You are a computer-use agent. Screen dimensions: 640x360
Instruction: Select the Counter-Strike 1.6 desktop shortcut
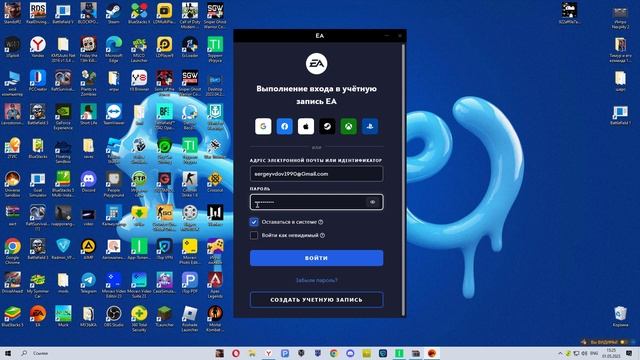(190, 184)
